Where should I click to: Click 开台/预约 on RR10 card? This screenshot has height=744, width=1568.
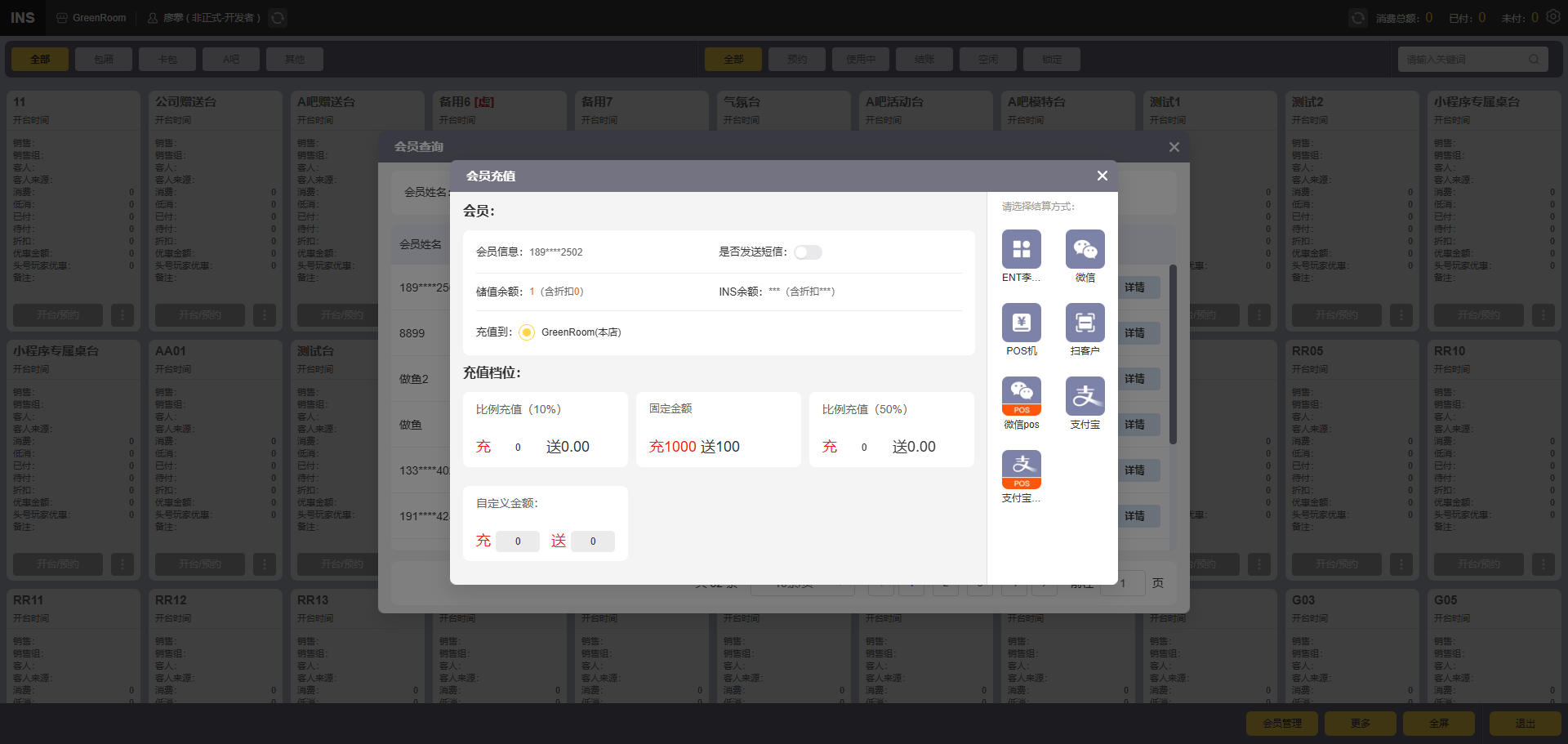(1479, 564)
